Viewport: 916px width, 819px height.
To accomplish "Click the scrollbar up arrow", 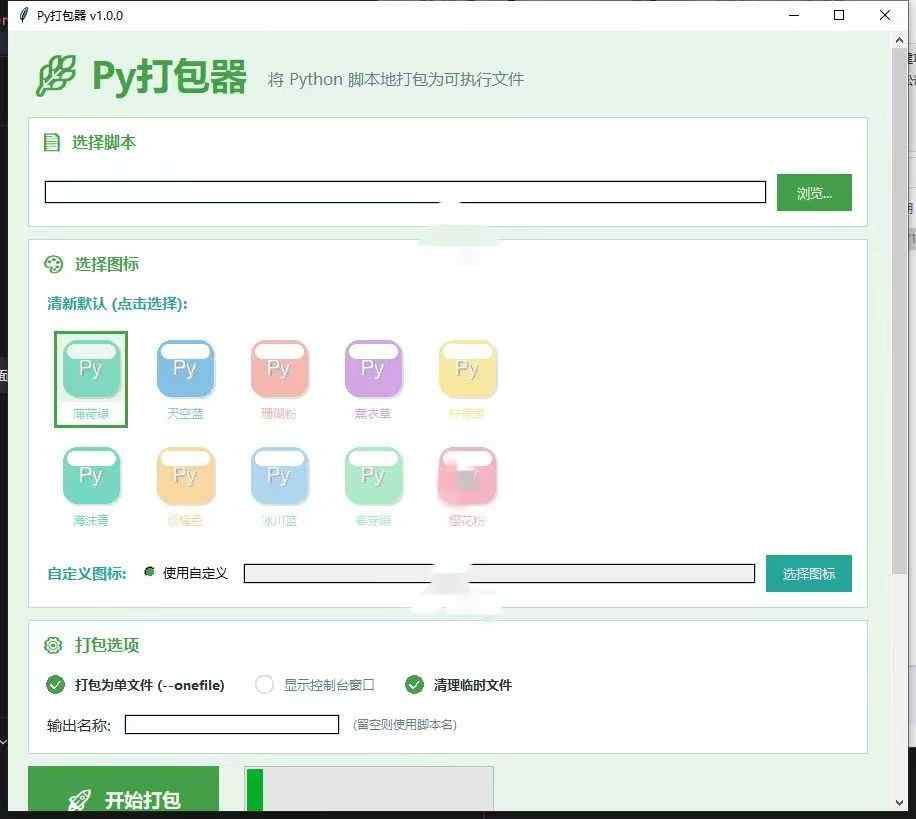I will coord(899,40).
